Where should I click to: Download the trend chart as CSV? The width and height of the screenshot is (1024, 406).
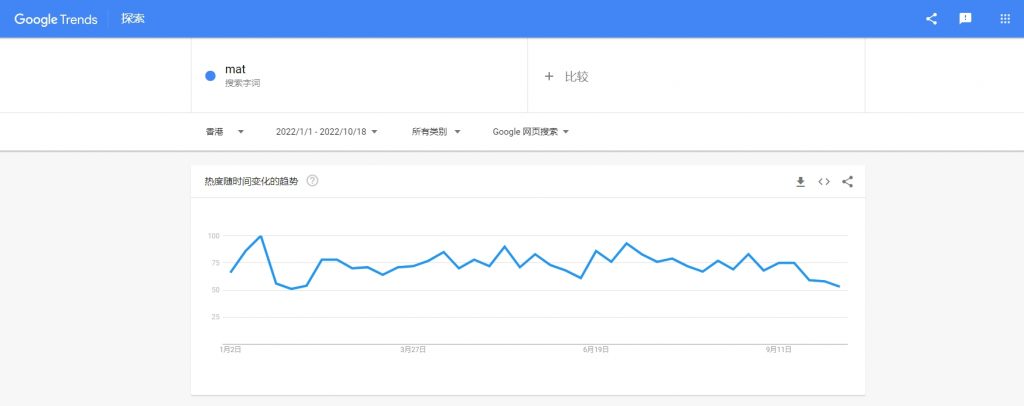click(800, 182)
